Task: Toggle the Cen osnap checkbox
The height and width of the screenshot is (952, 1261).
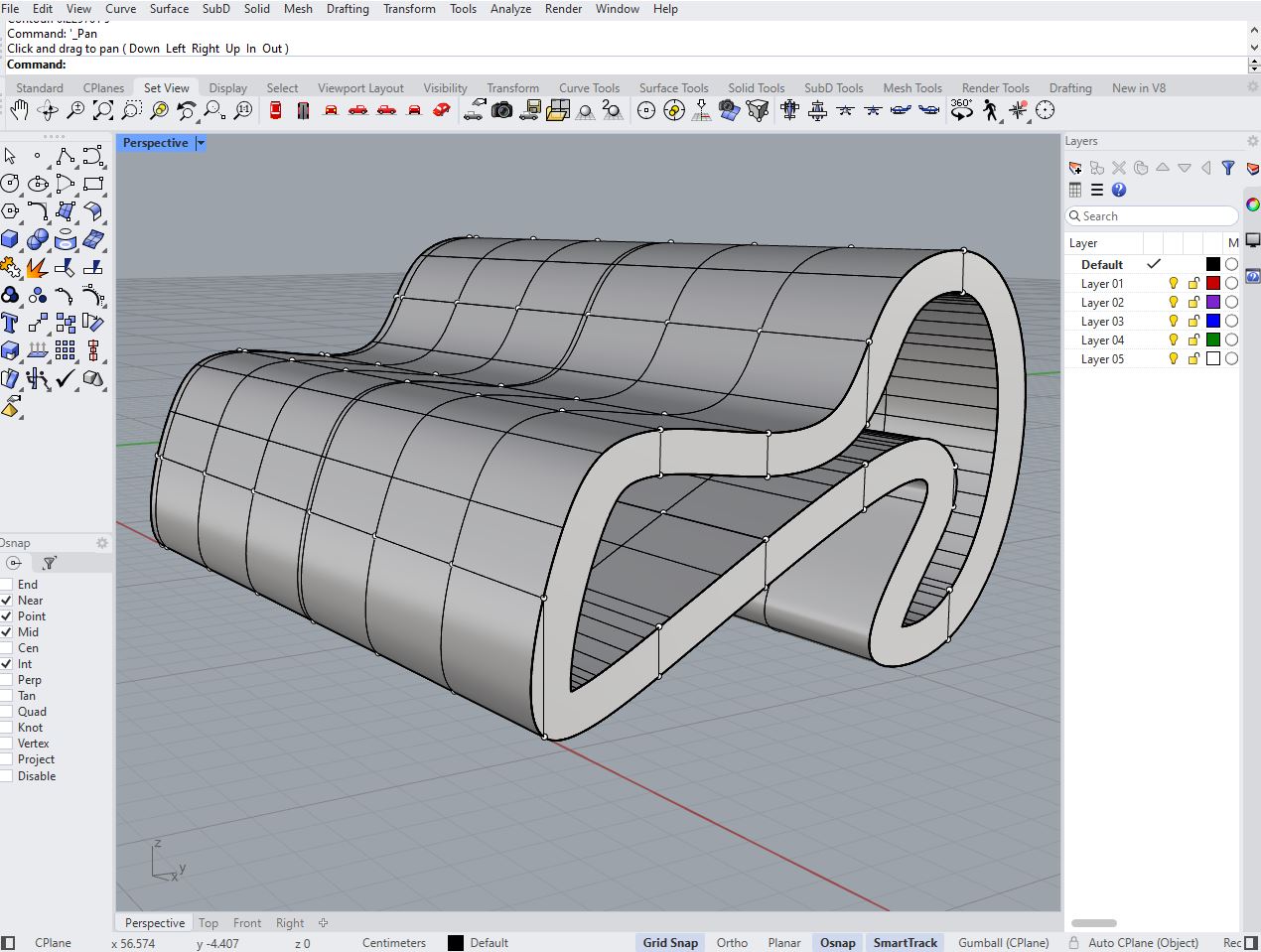Action: [x=7, y=648]
